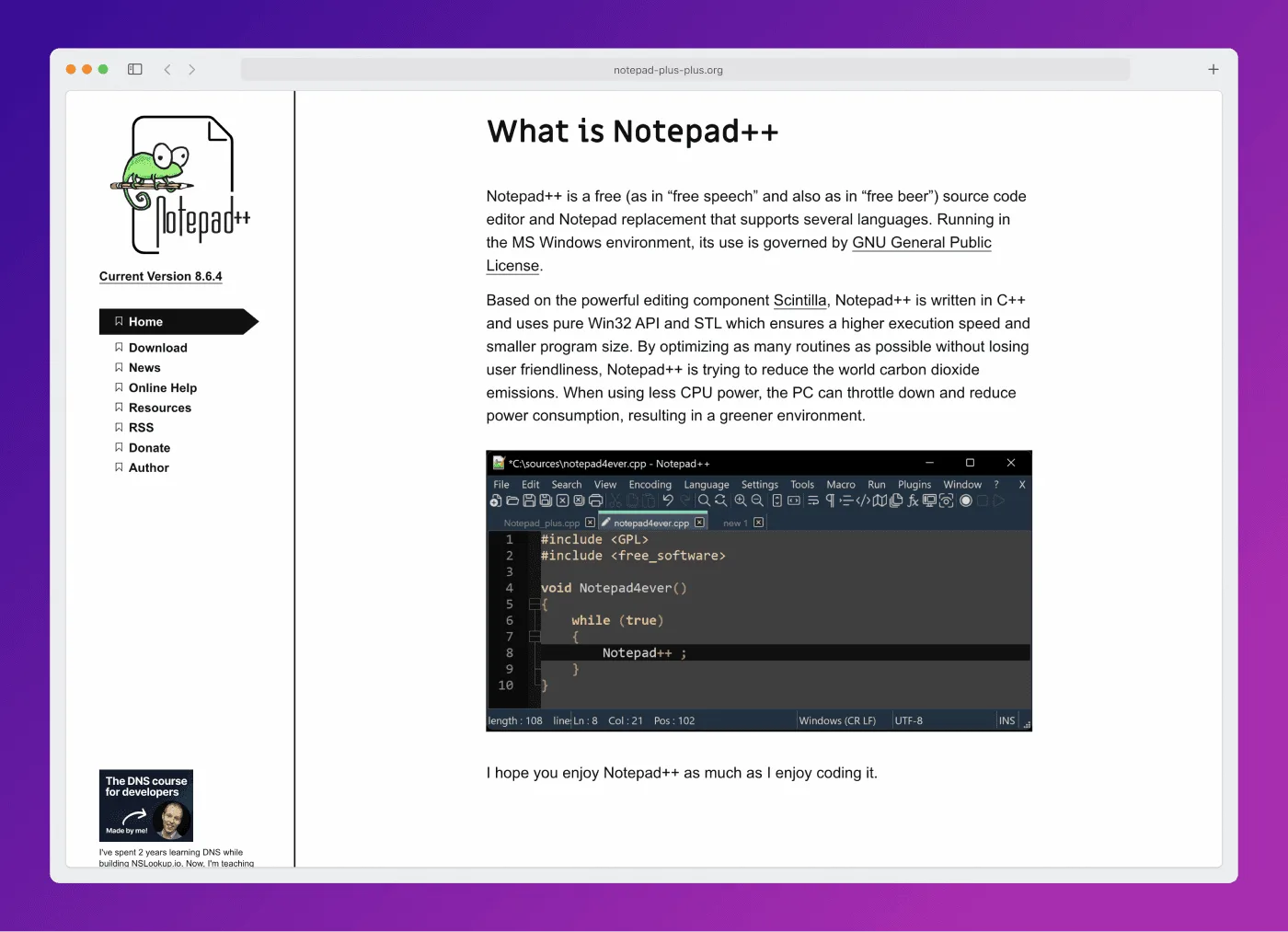1288x932 pixels.
Task: Go to the Download page in the sidebar
Action: pos(157,348)
